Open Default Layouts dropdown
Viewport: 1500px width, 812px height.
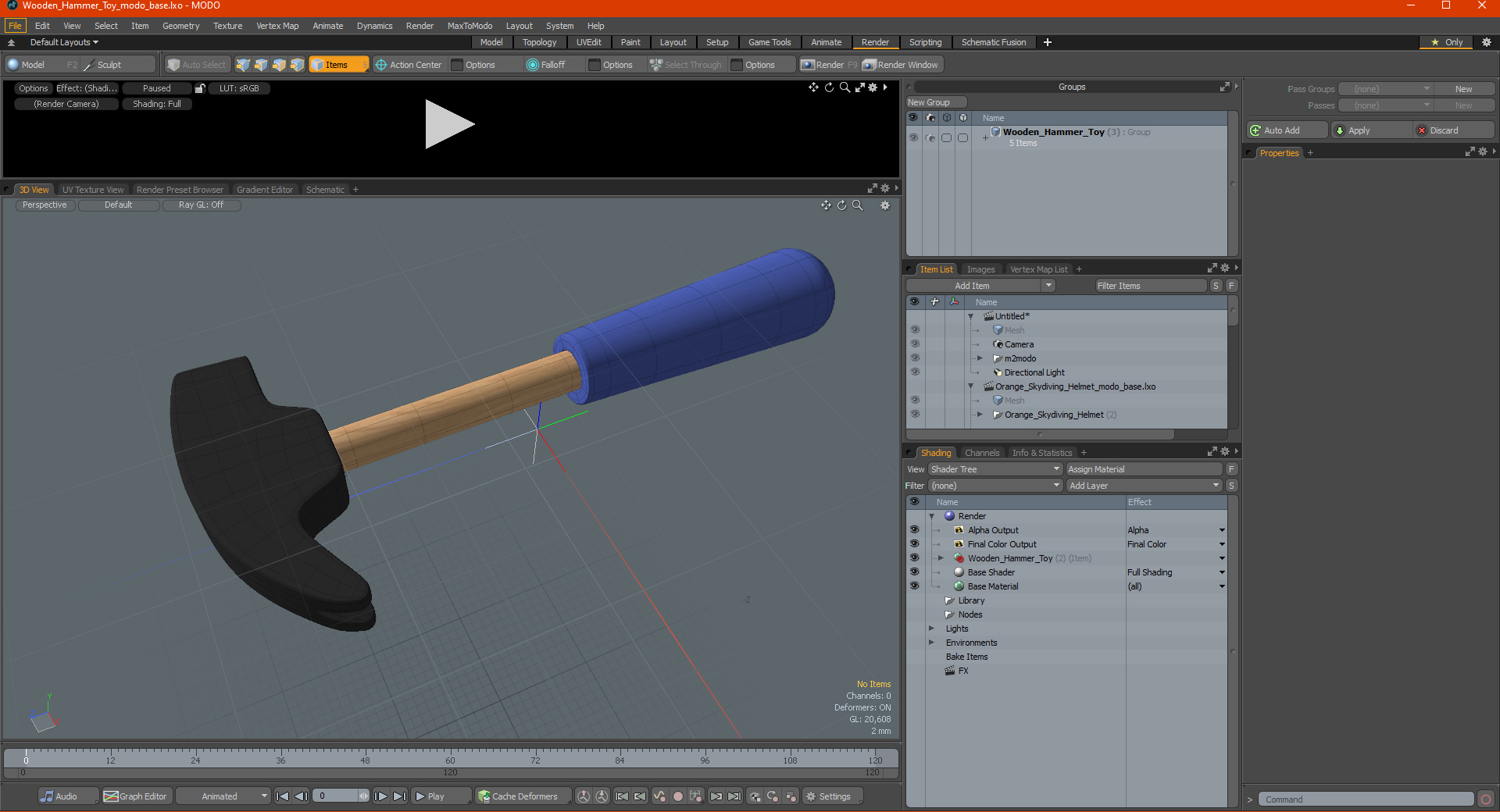coord(64,42)
